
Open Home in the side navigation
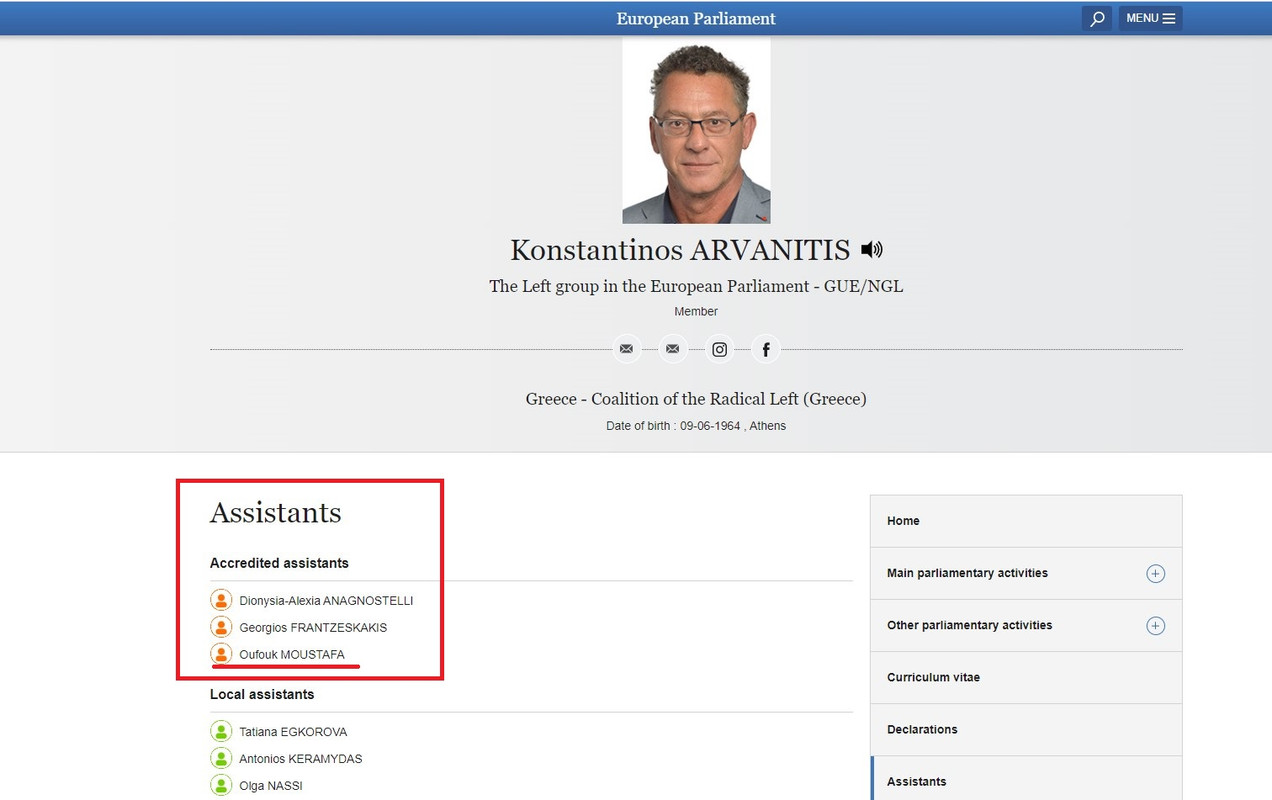pos(1026,521)
